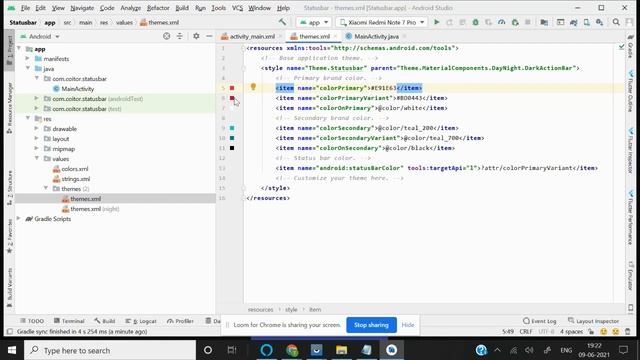Collapse the java folder

point(28,69)
